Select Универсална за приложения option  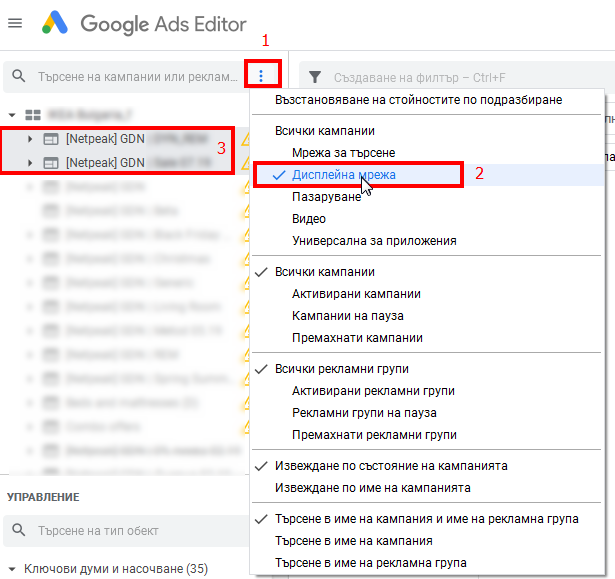pyautogui.click(x=374, y=240)
